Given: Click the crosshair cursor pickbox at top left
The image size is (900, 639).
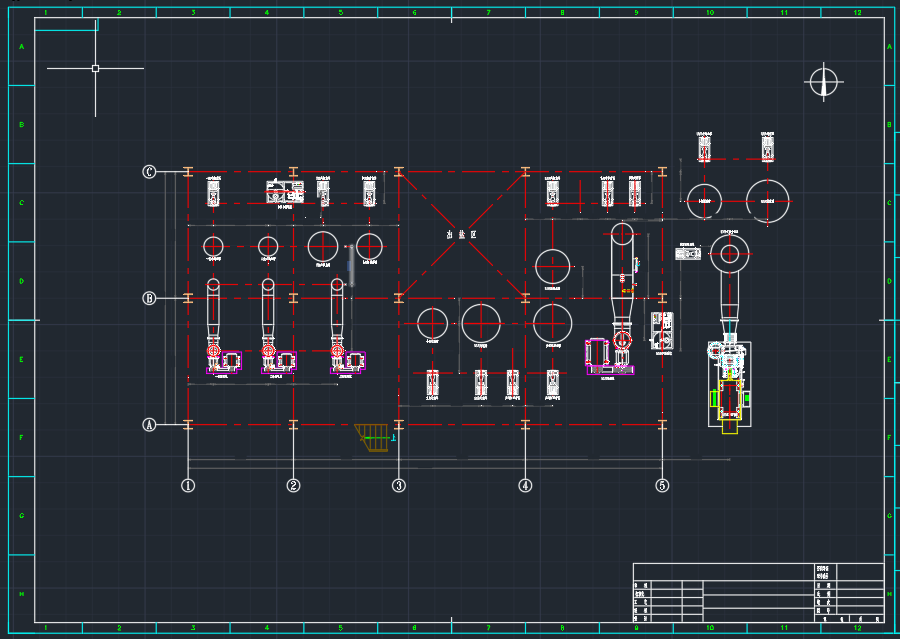Looking at the screenshot, I should coord(95,68).
